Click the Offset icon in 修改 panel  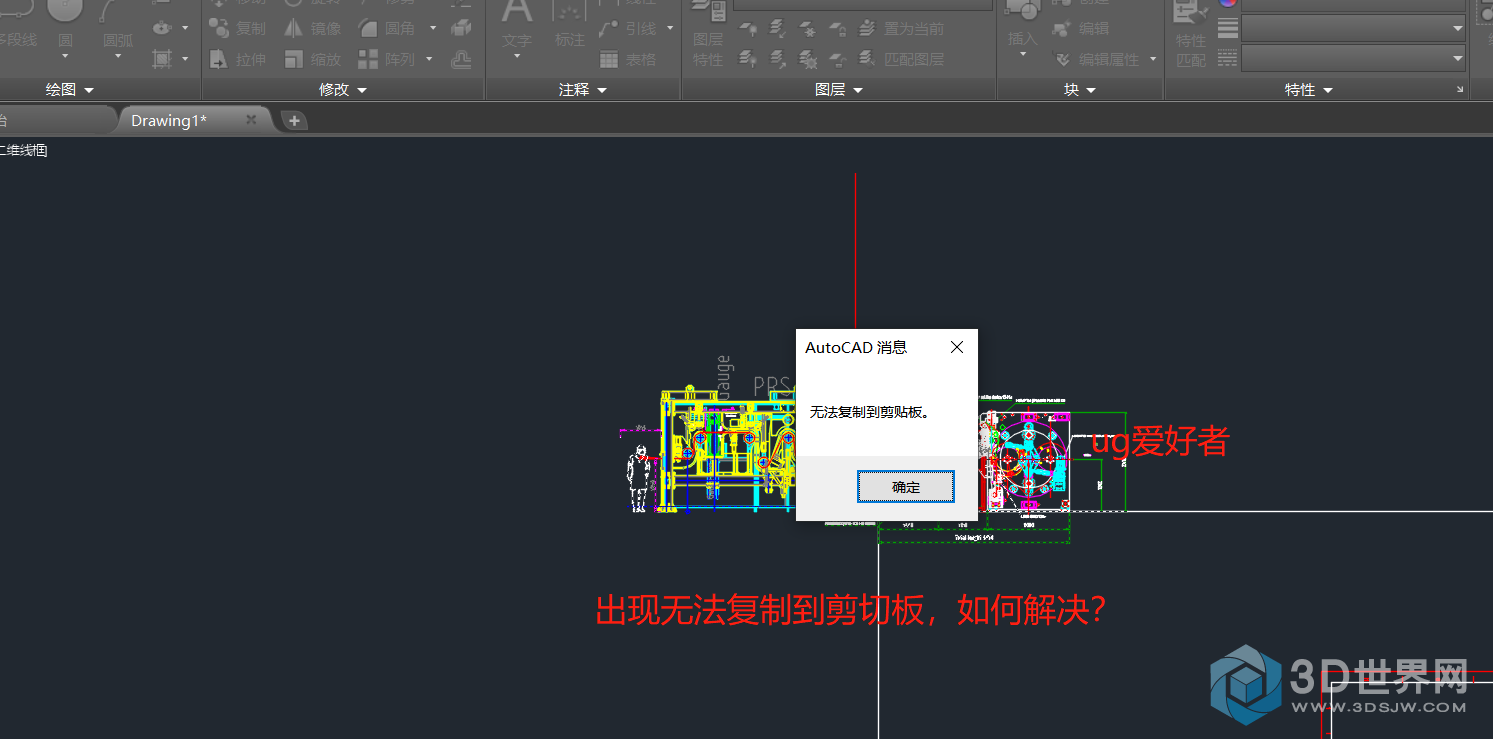(461, 60)
